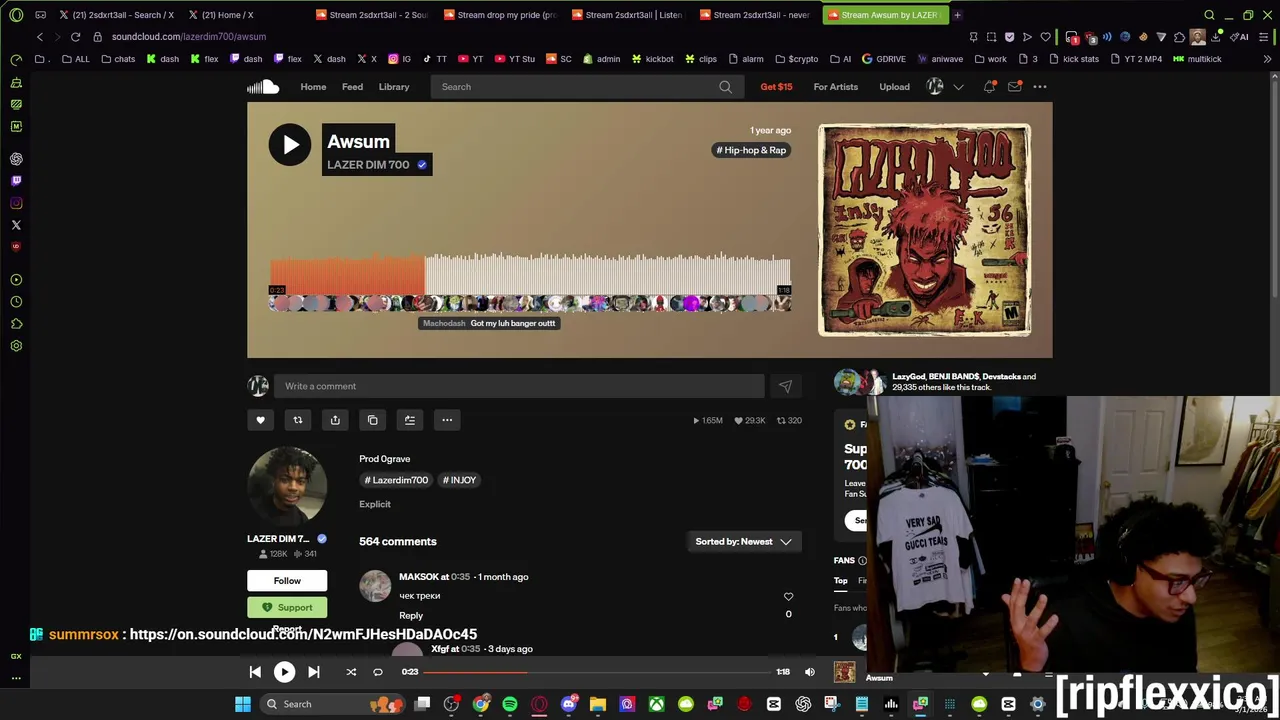Open SoundCloud logo home

click(x=263, y=87)
